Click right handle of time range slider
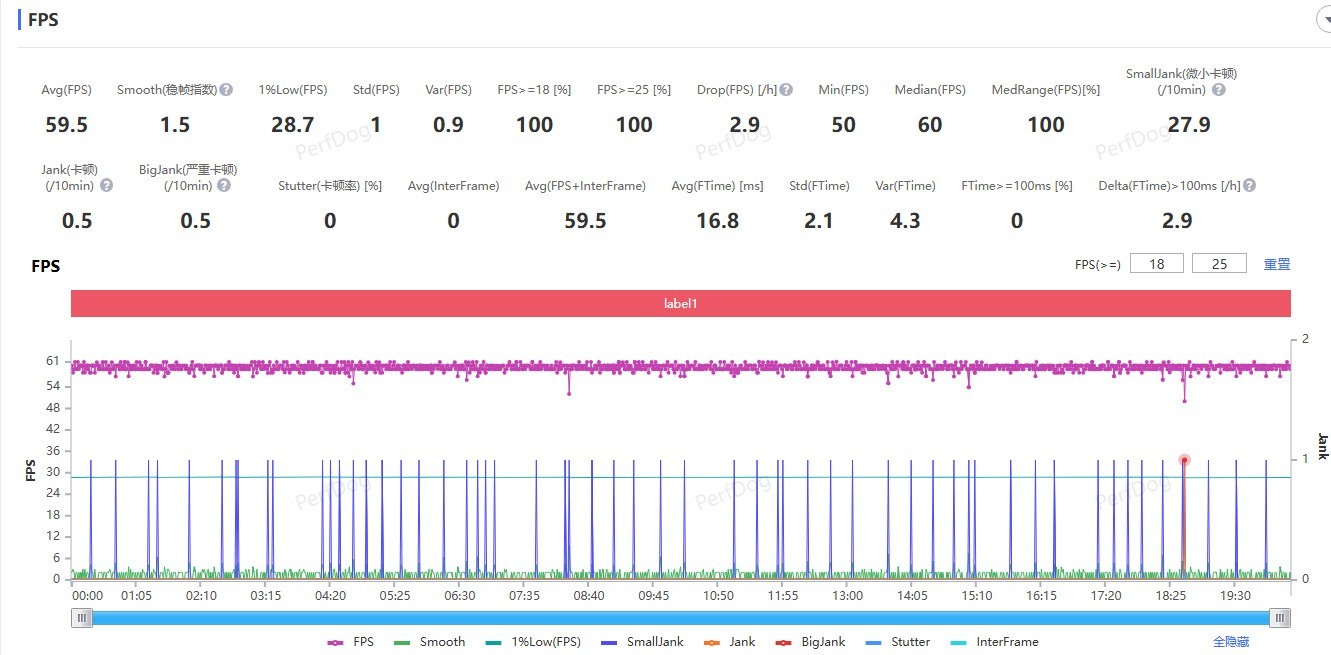 [x=1279, y=618]
